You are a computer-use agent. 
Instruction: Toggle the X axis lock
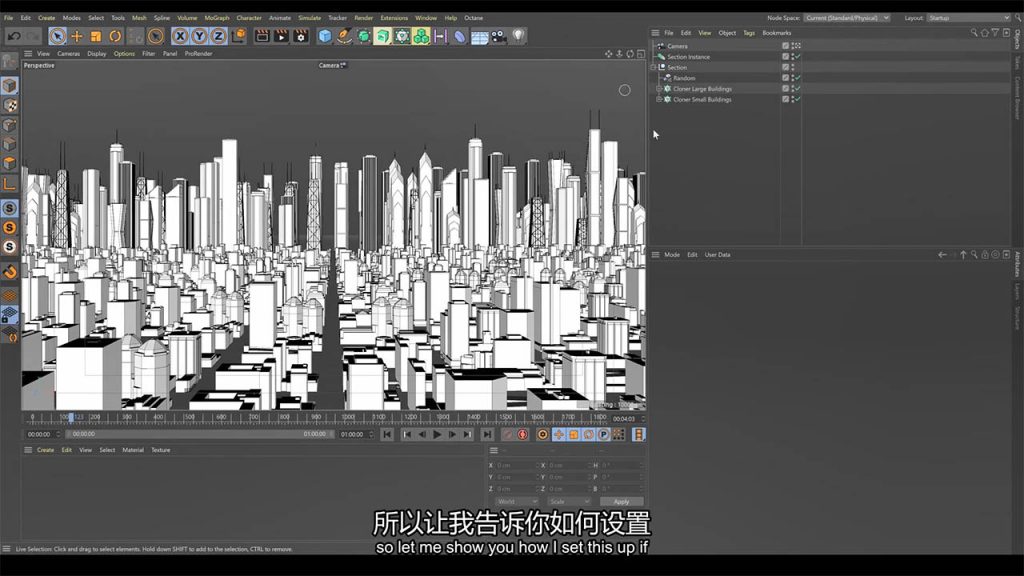pos(180,36)
